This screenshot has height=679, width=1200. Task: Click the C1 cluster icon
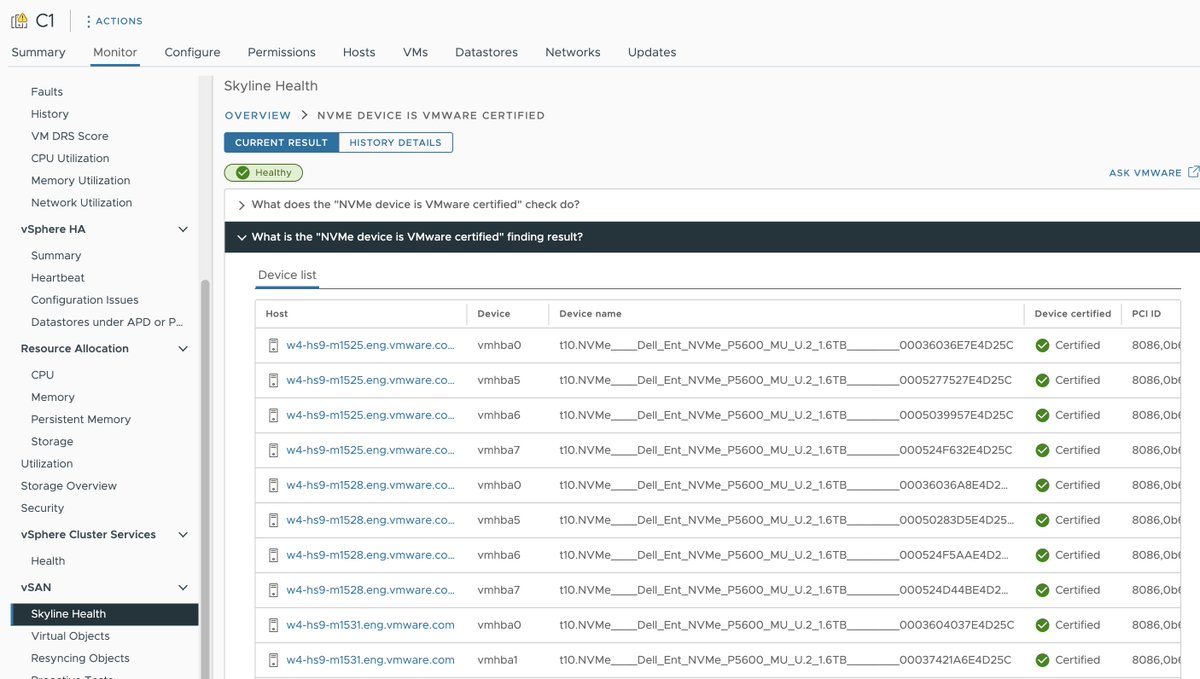(x=19, y=20)
